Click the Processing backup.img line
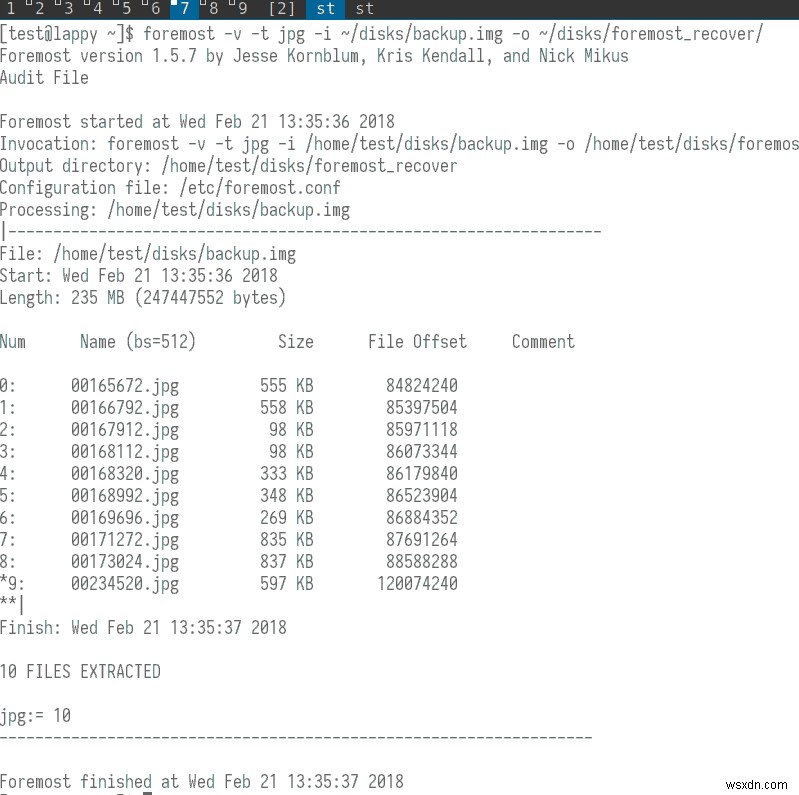This screenshot has width=799, height=795. tap(175, 209)
